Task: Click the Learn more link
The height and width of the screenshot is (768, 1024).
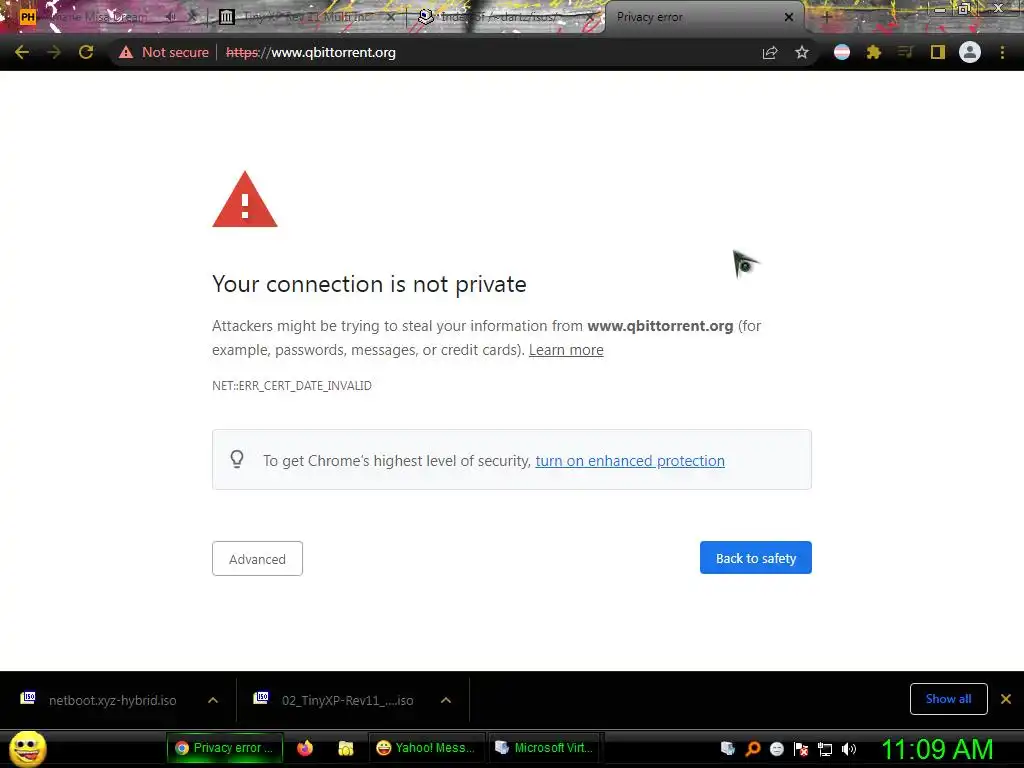Action: [x=566, y=350]
